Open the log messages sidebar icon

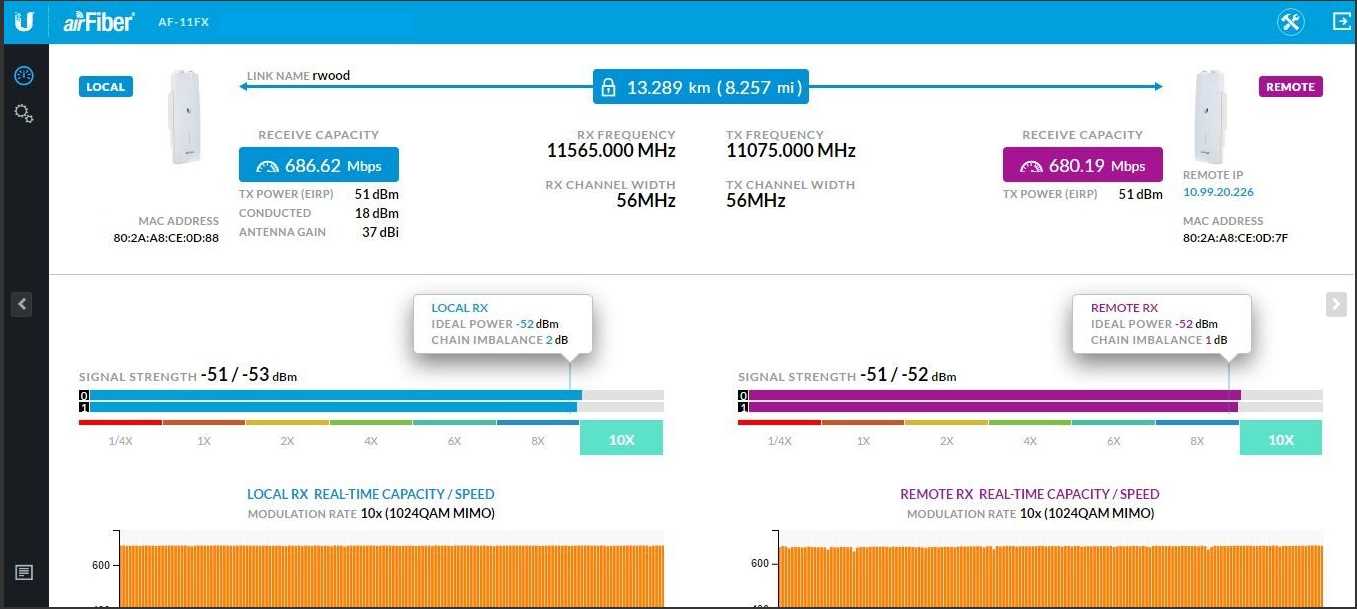24,572
